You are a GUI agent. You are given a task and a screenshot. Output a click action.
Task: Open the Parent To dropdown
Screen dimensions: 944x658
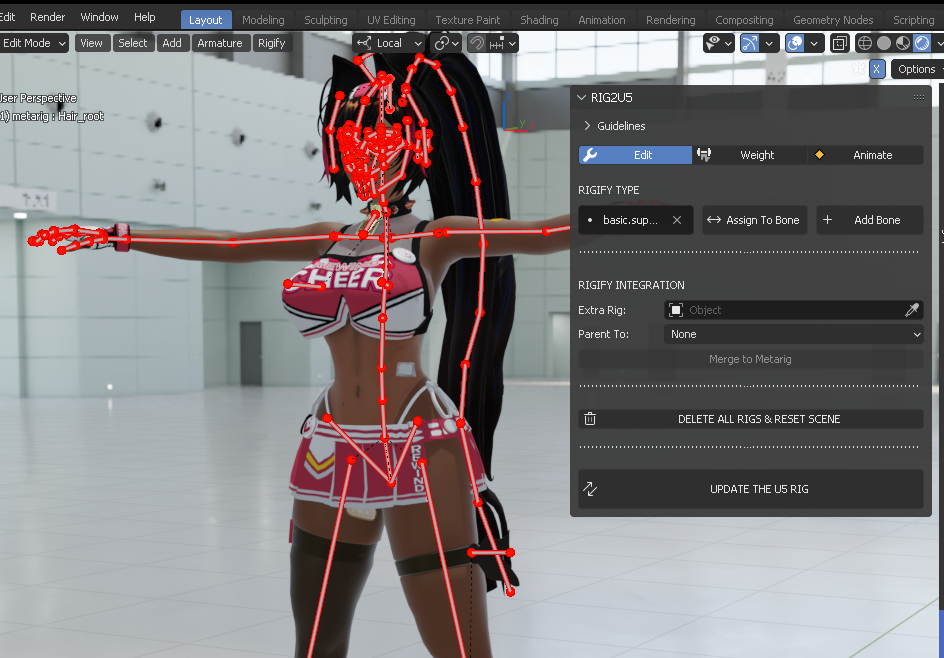pos(793,334)
